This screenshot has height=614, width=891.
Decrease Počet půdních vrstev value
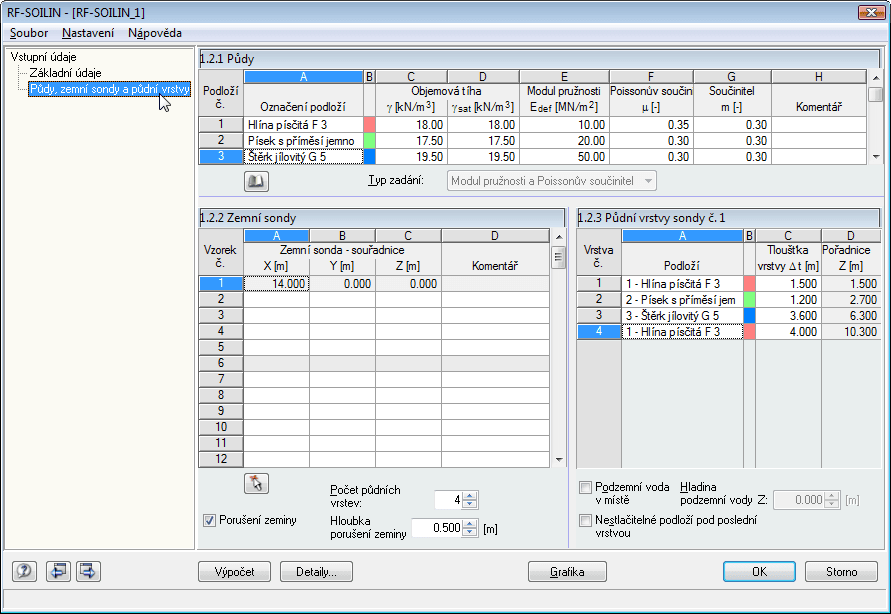[x=469, y=504]
